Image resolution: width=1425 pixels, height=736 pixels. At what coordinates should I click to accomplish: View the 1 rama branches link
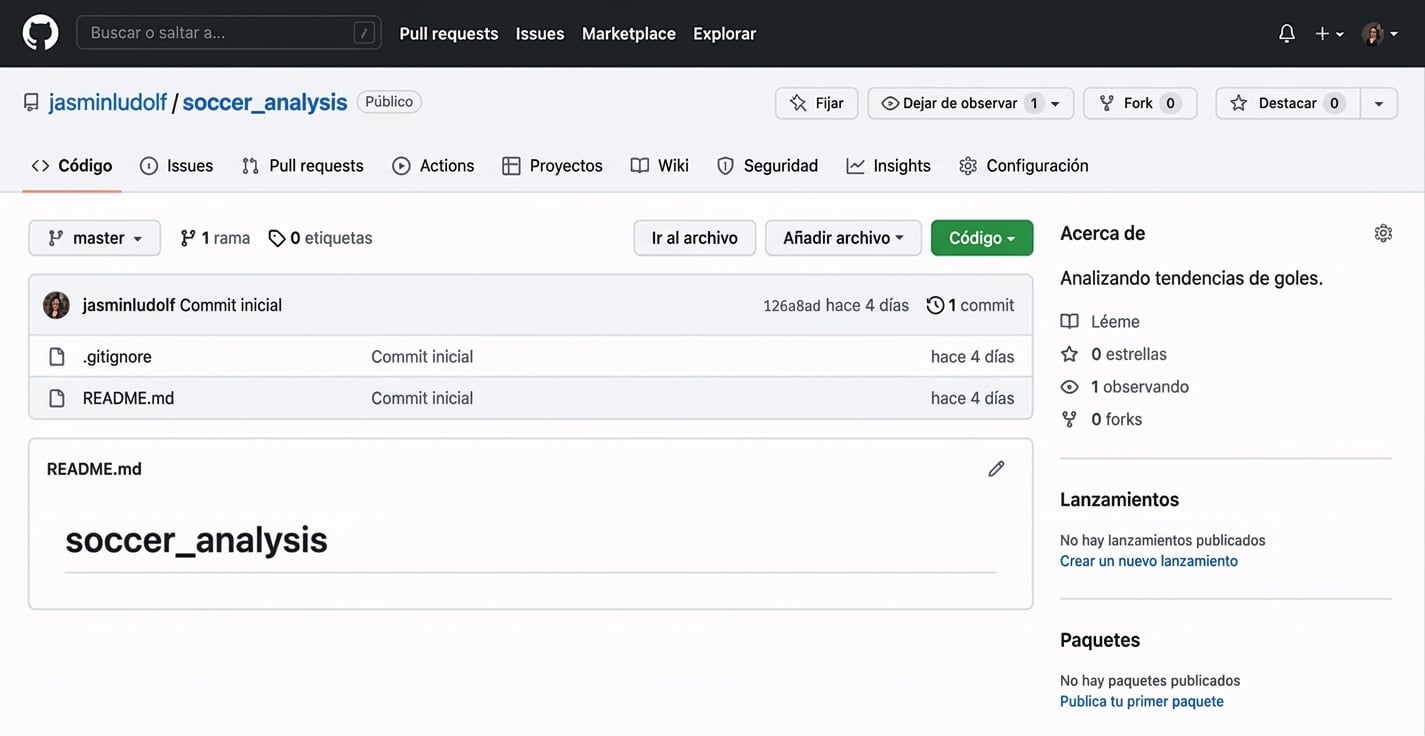point(215,238)
